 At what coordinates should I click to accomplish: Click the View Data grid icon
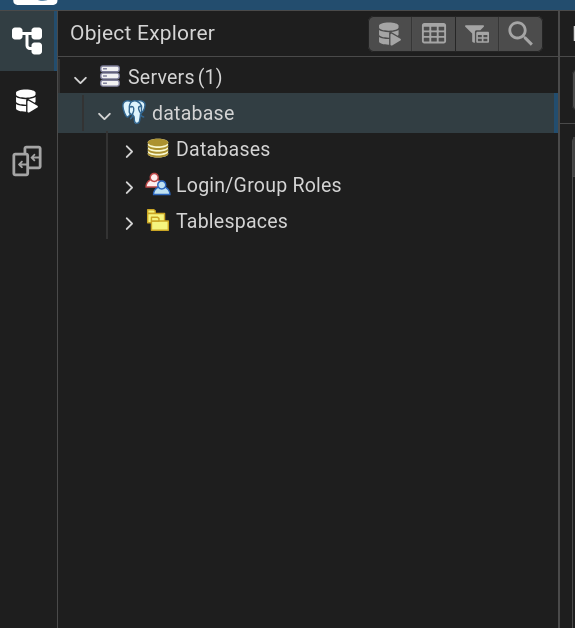click(x=434, y=34)
